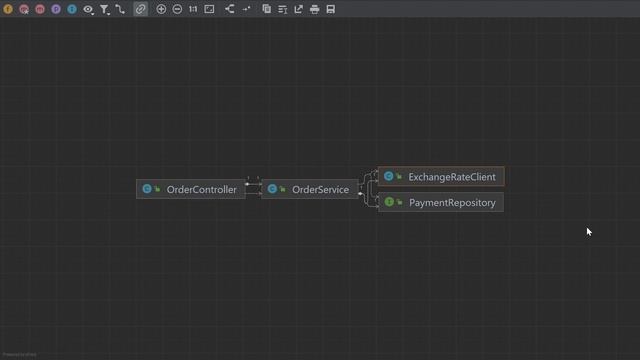640x360 pixels.
Task: Select the ExchangeRateClient class node
Action: tap(441, 177)
